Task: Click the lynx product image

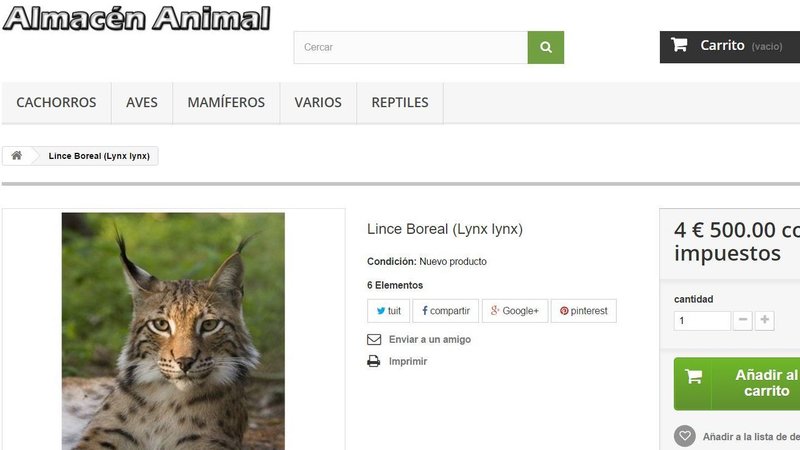Action: click(x=173, y=330)
